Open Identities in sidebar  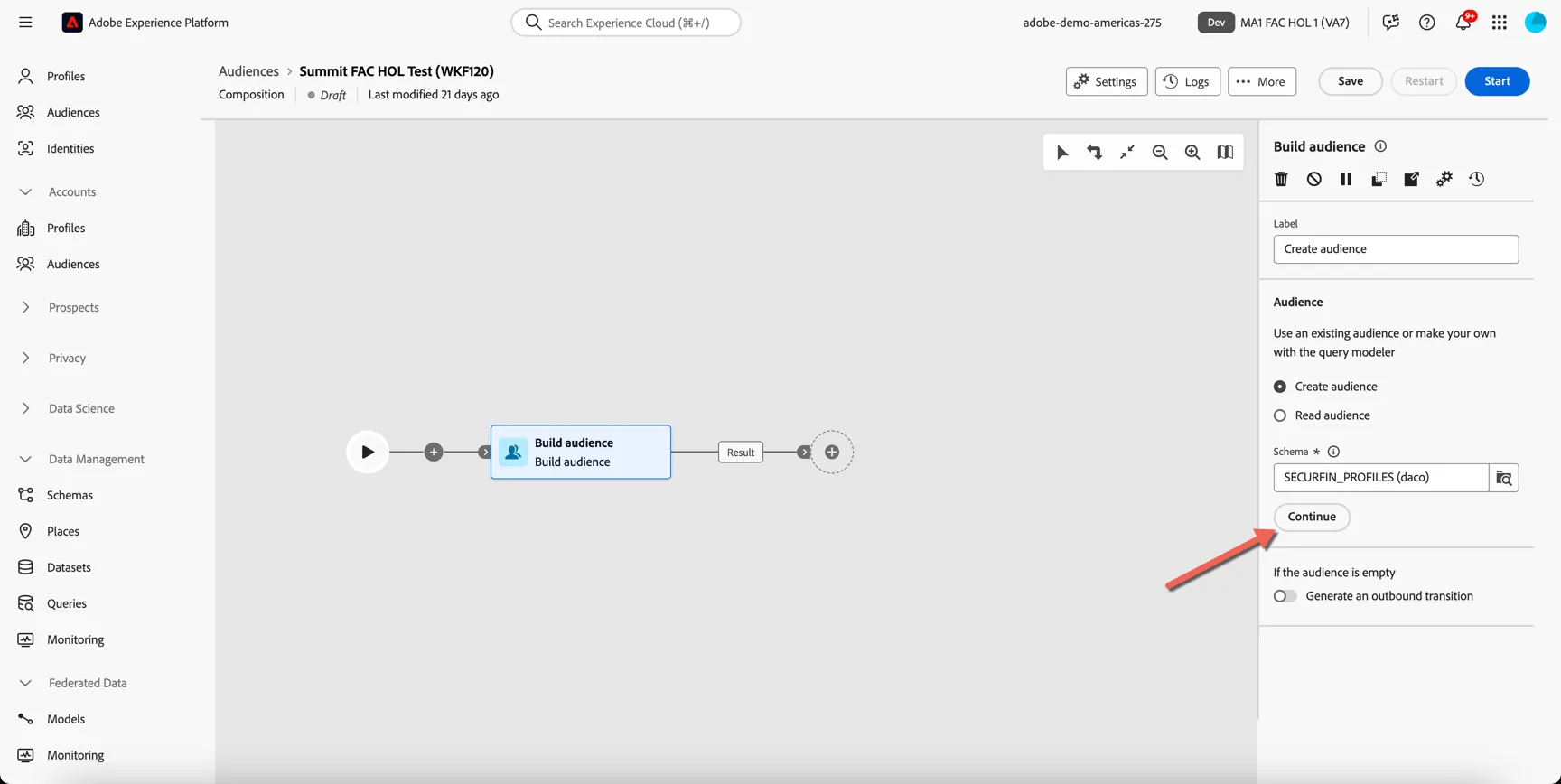tap(70, 148)
